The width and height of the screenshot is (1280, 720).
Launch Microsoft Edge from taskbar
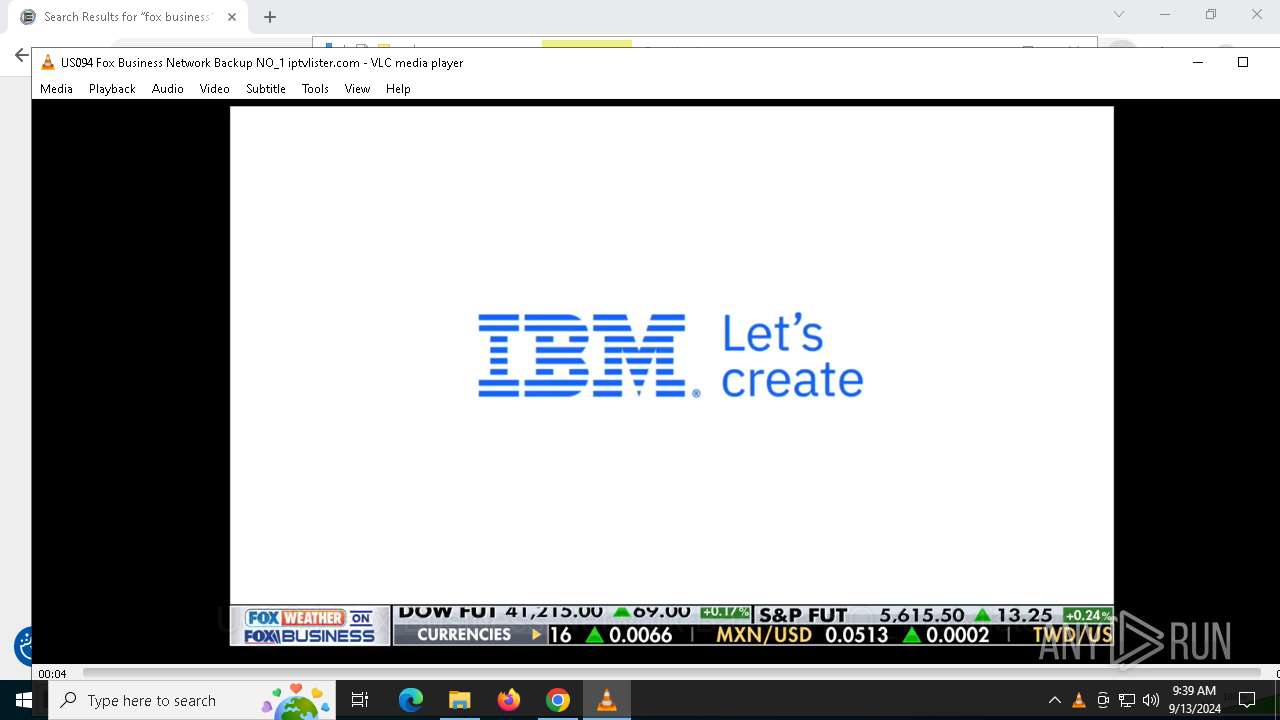point(411,700)
